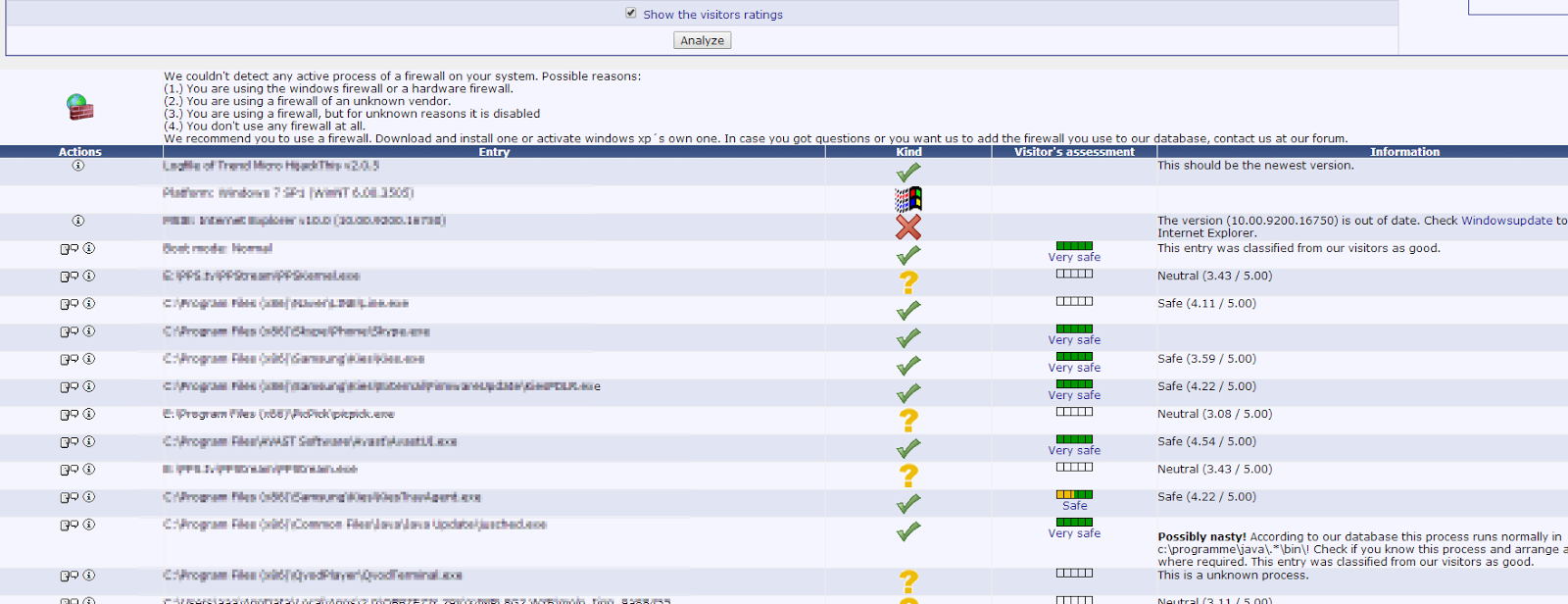
Task: Click green rating bar for AvastUI.exe
Action: (1074, 439)
